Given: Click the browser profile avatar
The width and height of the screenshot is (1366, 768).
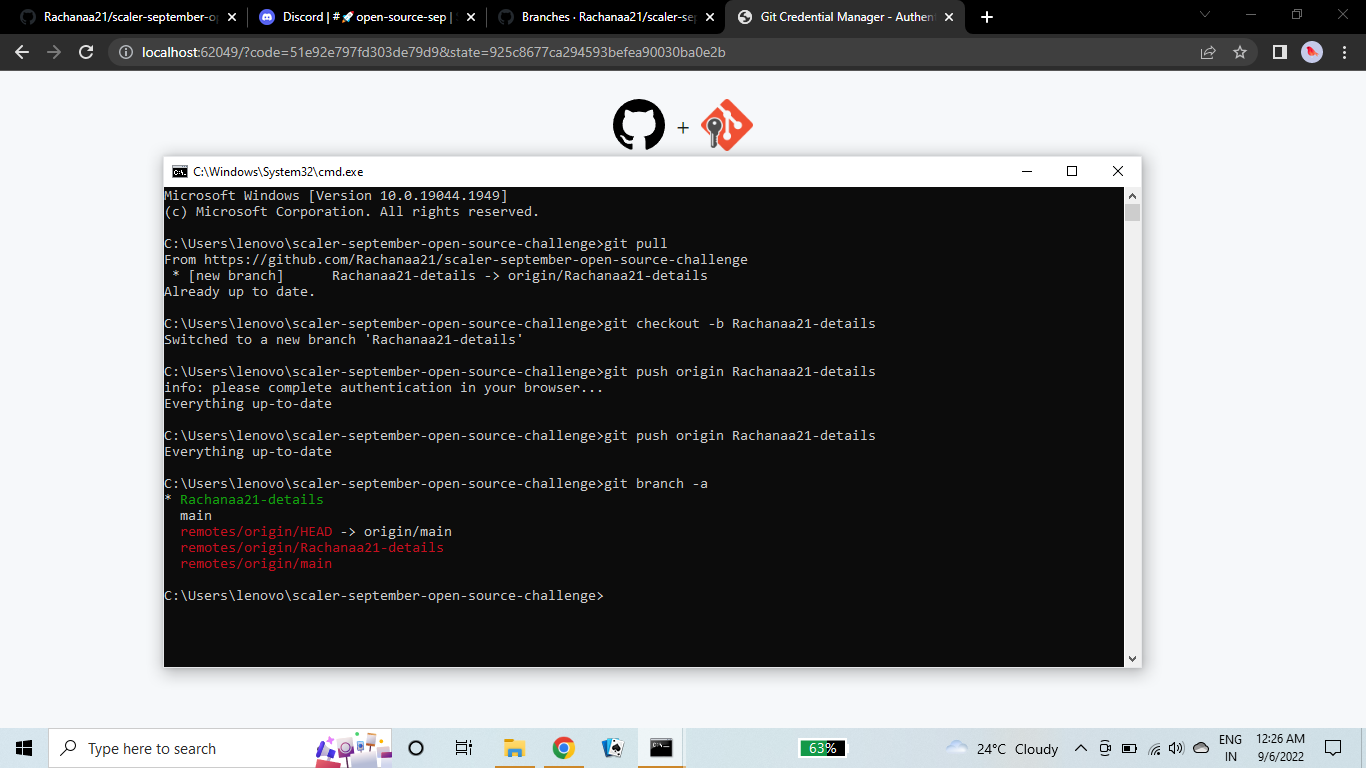Looking at the screenshot, I should 1312,52.
